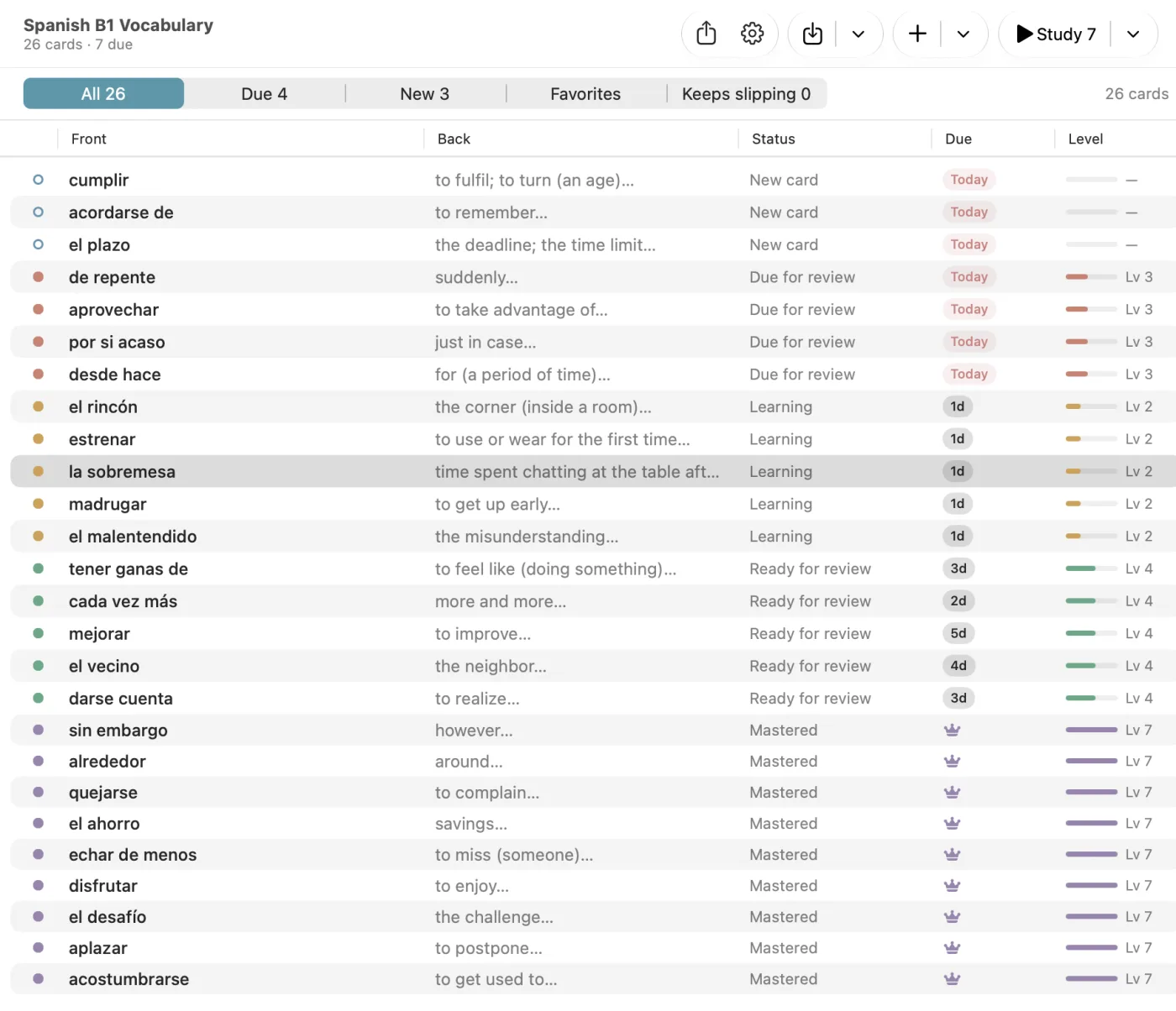Click the share/export deck icon

pos(706,34)
